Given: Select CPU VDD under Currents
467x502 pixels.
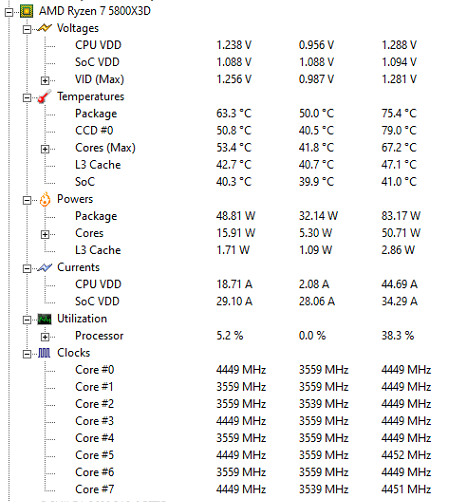Looking at the screenshot, I should pos(98,284).
